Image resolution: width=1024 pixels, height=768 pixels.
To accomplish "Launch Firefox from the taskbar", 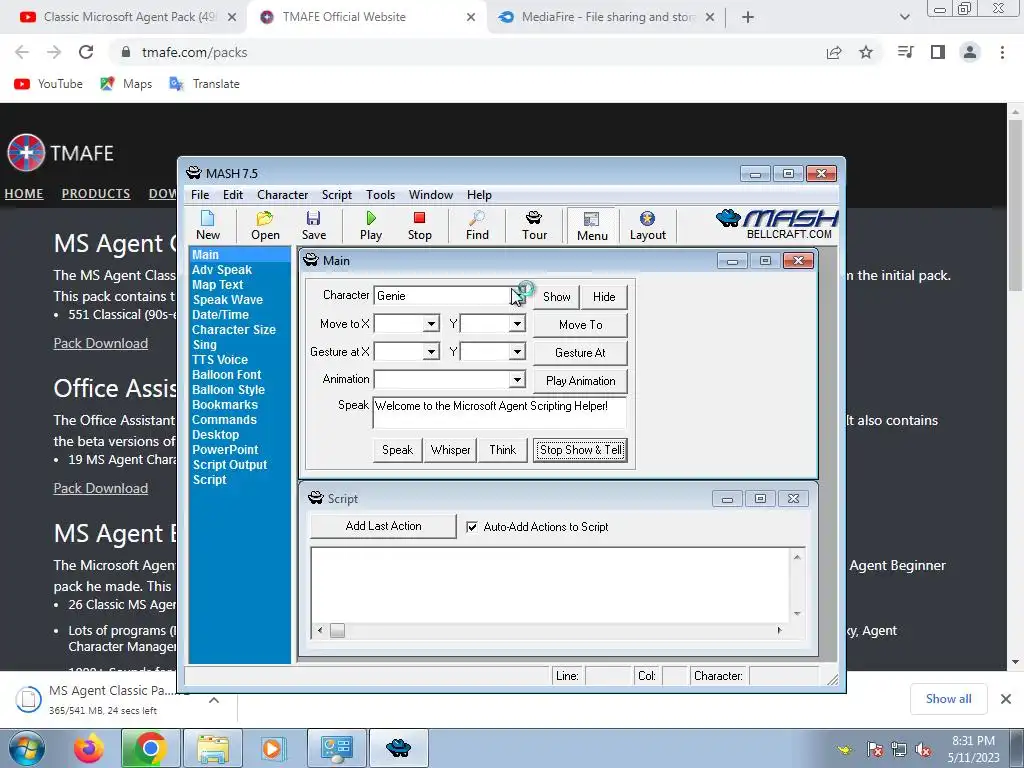I will tap(89, 748).
